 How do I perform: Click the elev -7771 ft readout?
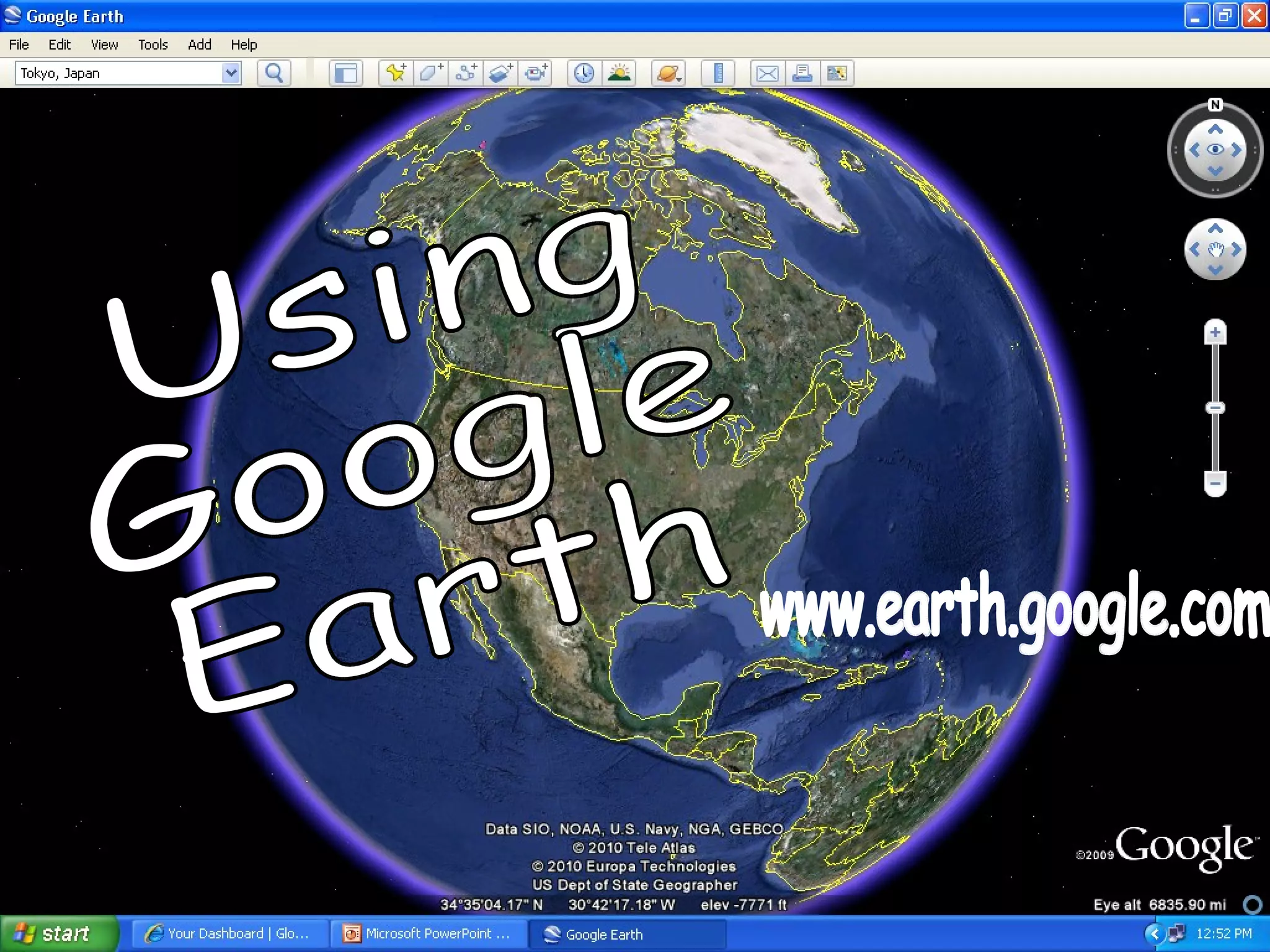(x=744, y=905)
